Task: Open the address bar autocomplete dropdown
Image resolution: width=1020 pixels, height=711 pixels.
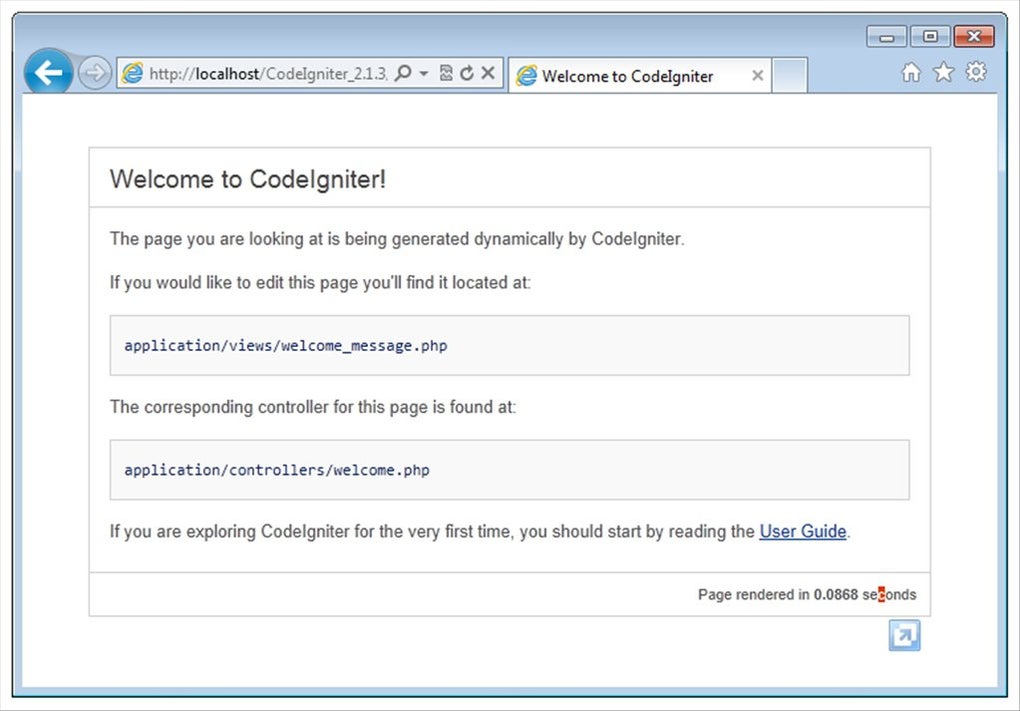Action: click(424, 72)
